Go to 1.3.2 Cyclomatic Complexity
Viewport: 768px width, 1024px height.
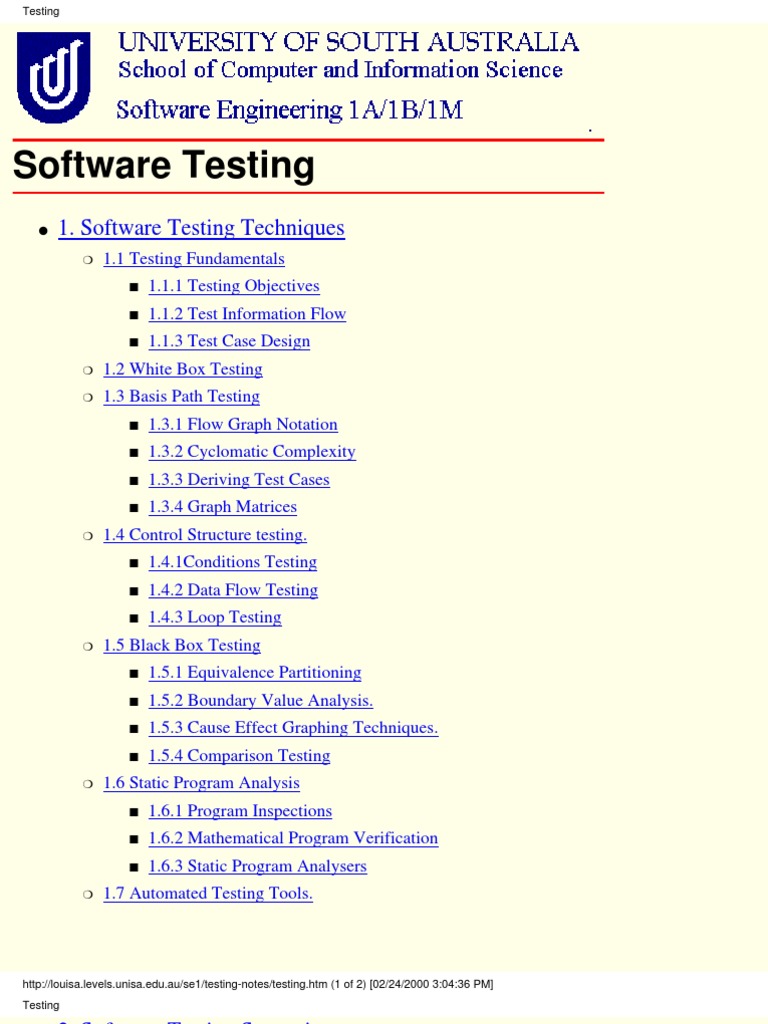[x=252, y=452]
